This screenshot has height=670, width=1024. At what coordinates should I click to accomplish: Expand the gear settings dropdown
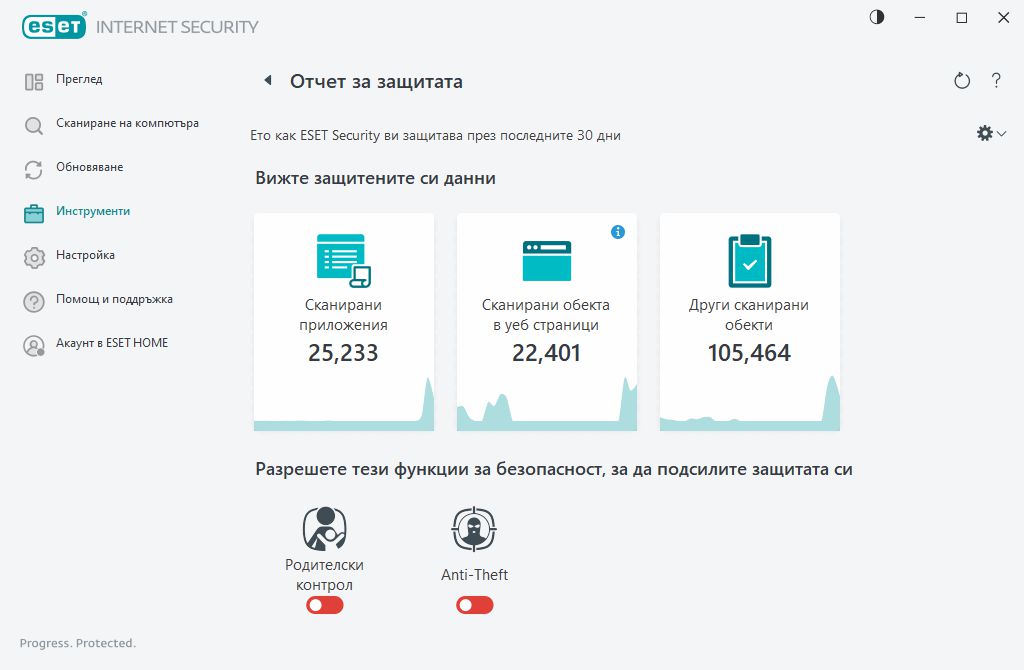(990, 133)
